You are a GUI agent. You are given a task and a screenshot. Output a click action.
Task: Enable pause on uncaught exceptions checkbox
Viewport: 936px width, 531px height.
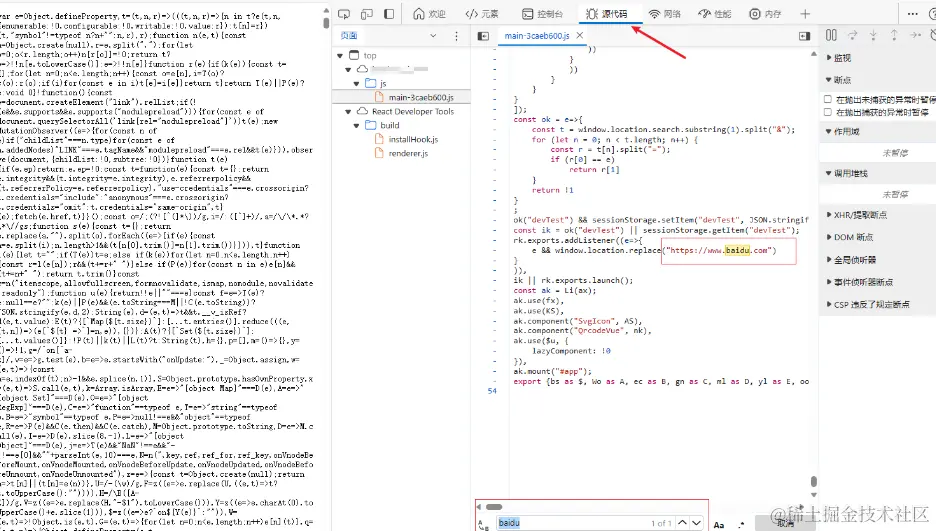click(827, 100)
